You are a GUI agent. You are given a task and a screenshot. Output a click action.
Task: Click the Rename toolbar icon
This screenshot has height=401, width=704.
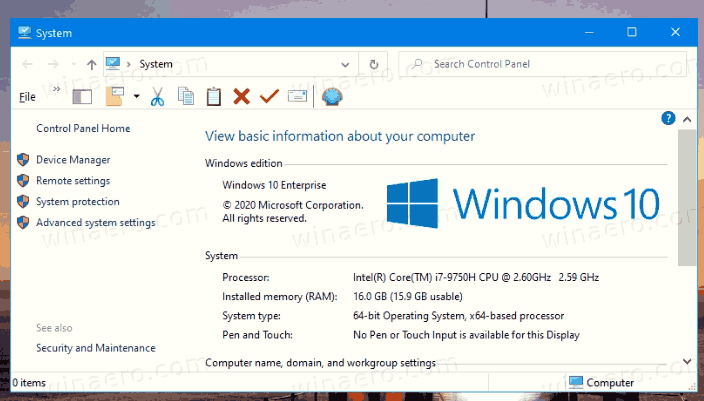coord(297,96)
